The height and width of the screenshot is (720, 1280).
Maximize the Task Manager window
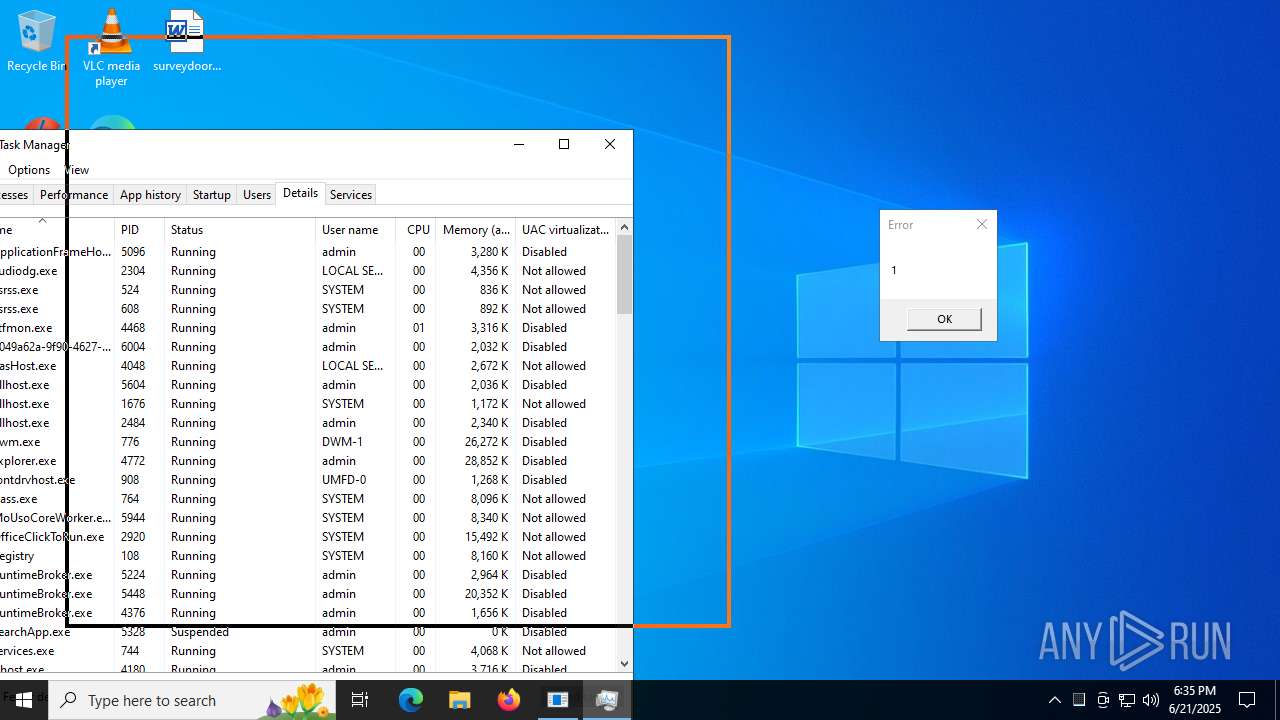coord(564,144)
